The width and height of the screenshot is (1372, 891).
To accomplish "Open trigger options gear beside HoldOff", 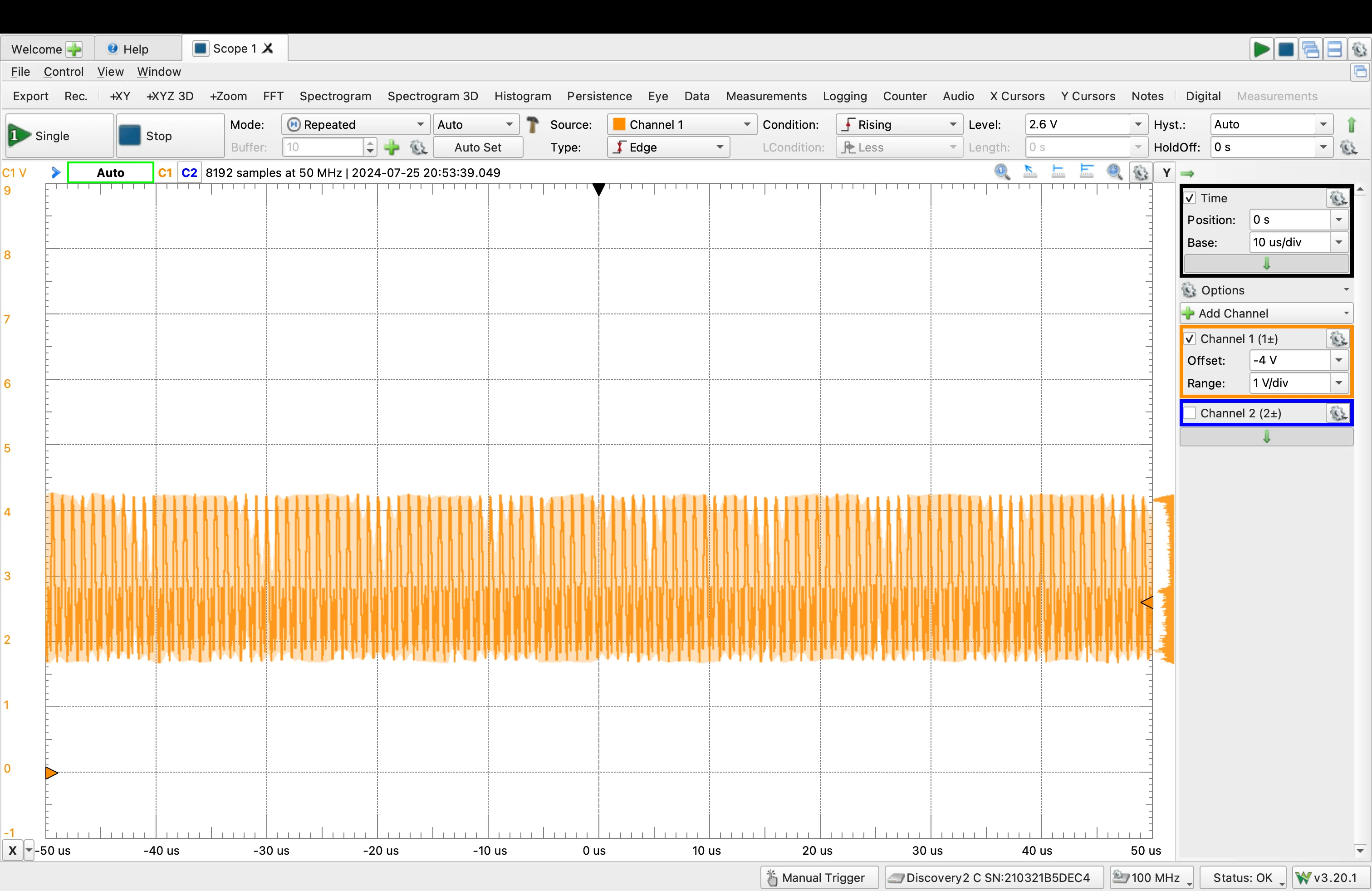I will click(x=1349, y=147).
